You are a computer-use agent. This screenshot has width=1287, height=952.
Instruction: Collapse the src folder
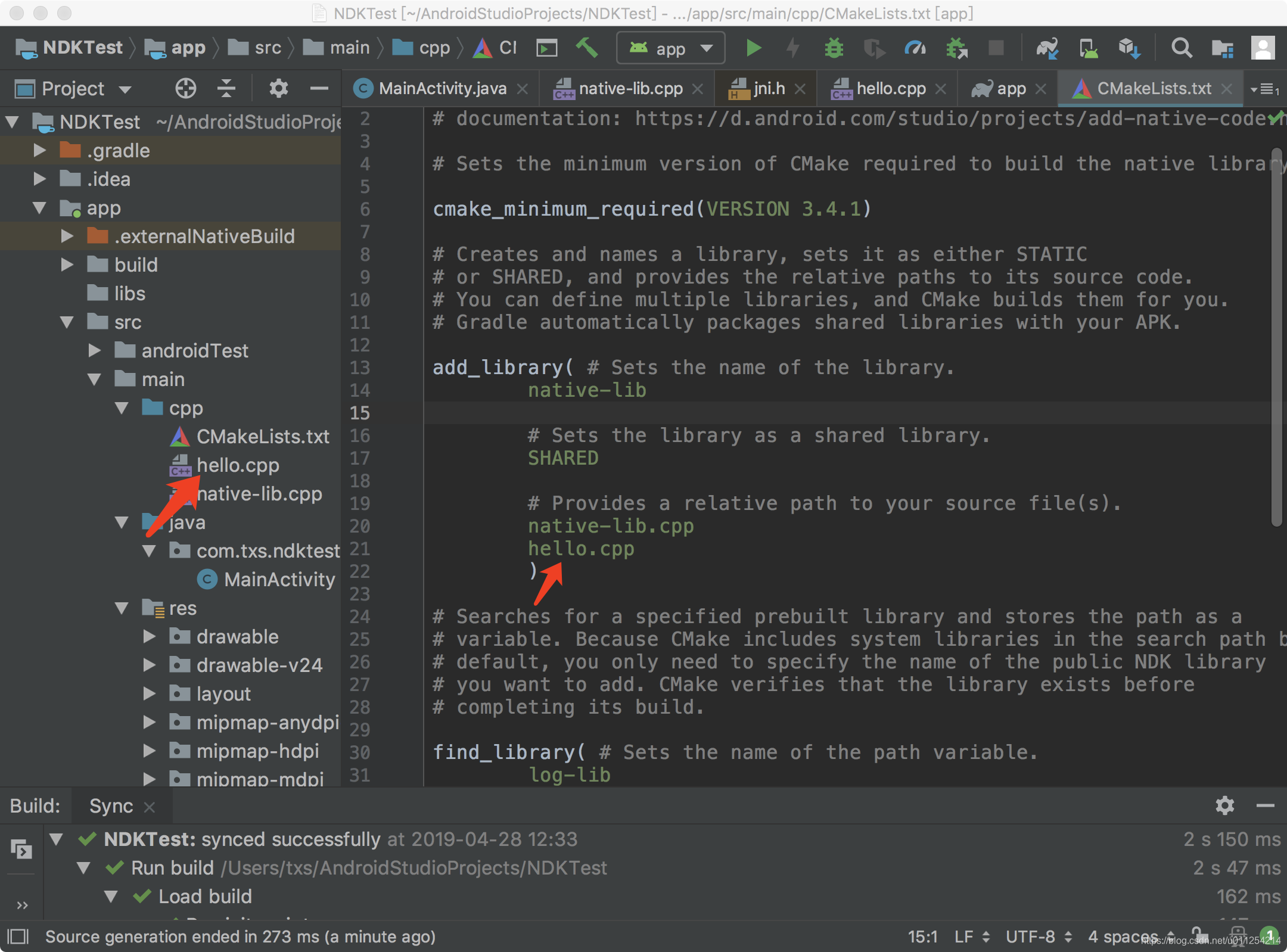(x=67, y=322)
